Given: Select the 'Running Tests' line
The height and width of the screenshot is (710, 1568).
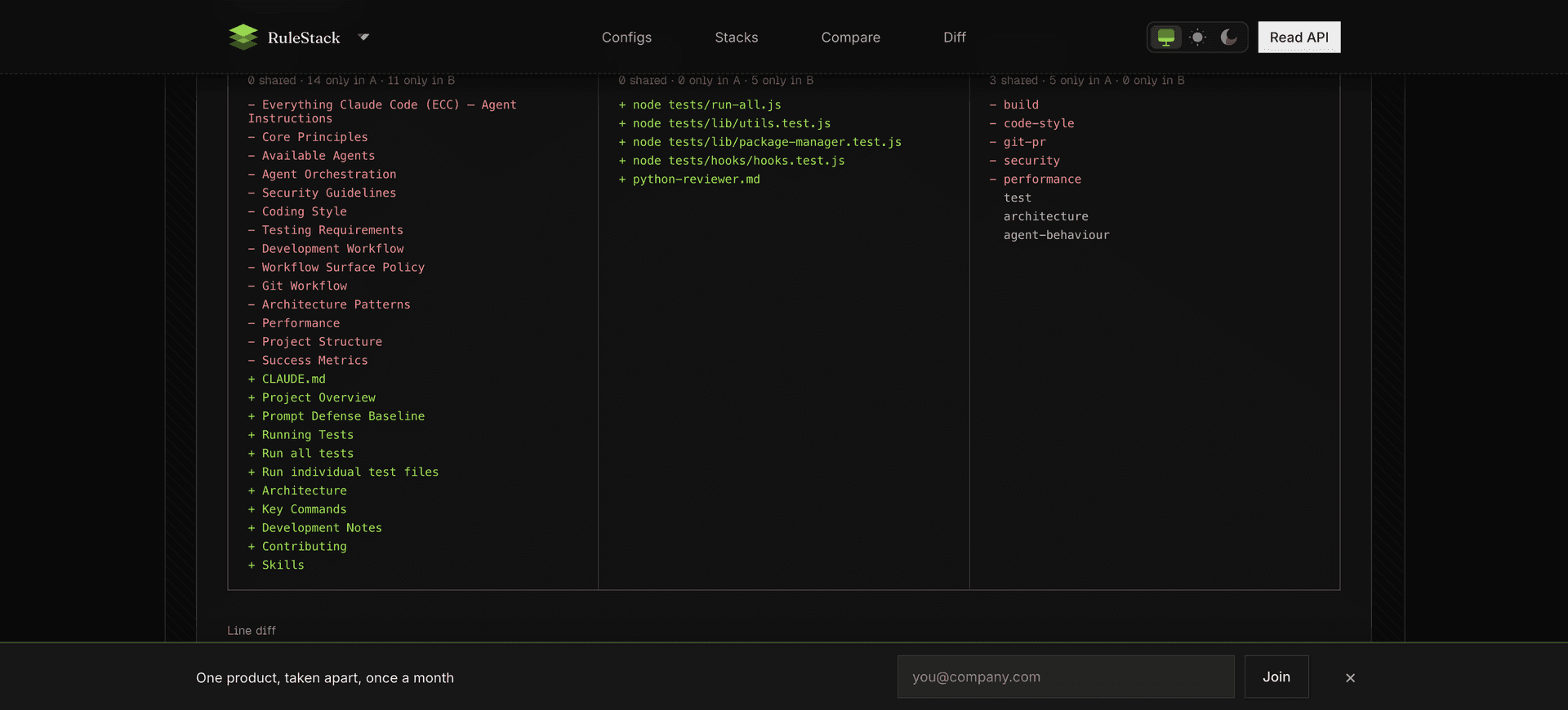Looking at the screenshot, I should point(301,435).
